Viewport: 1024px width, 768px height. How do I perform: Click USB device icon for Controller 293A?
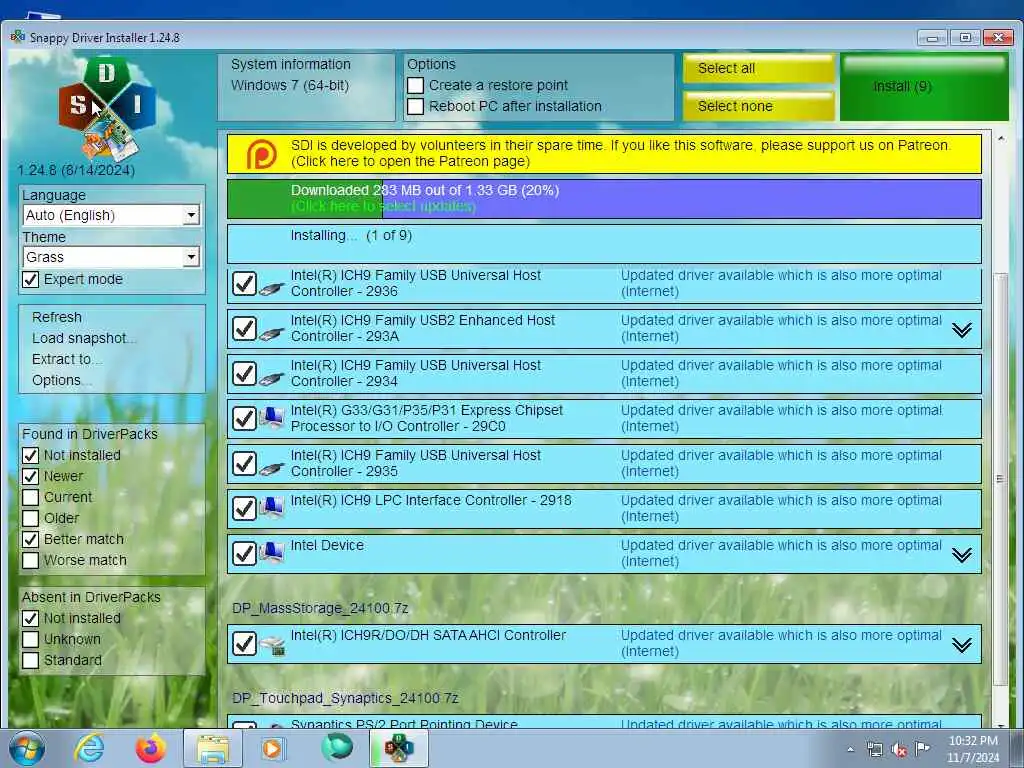point(271,333)
